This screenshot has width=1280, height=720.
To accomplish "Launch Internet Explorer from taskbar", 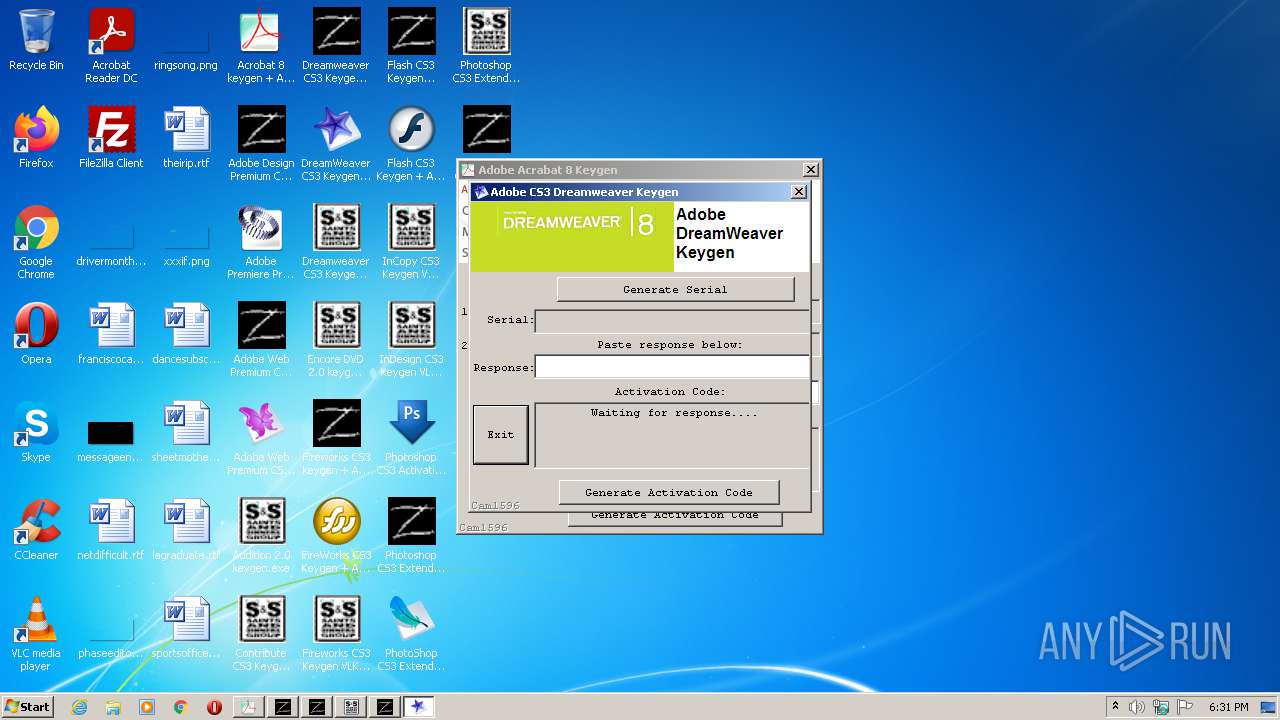I will (79, 707).
